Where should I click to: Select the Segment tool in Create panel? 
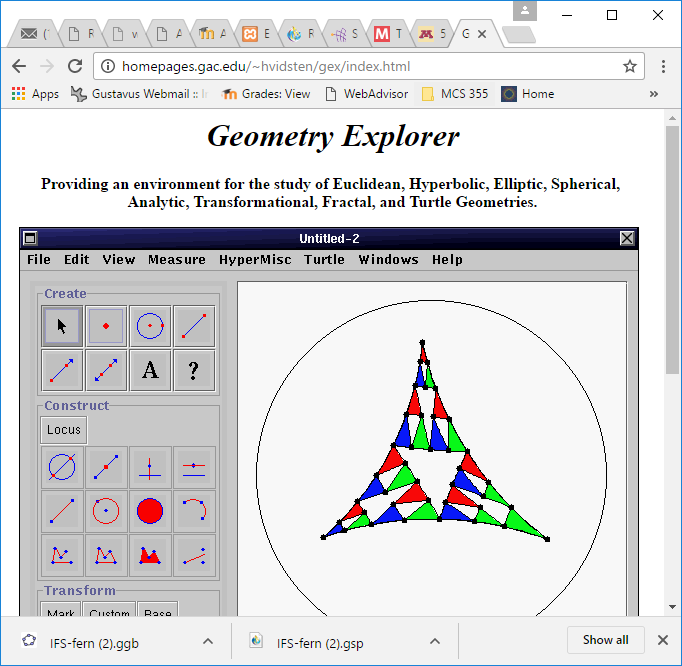tap(194, 326)
